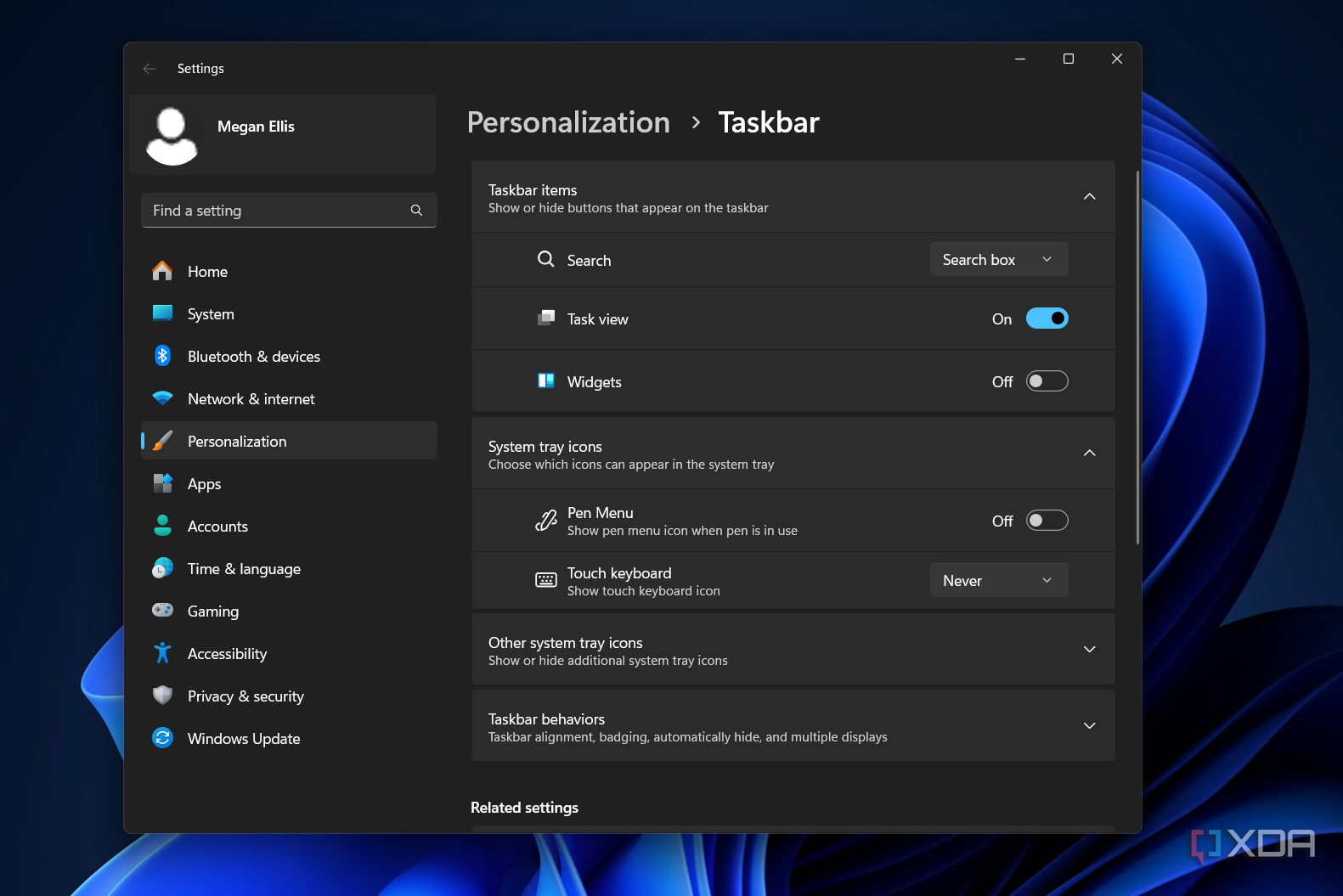Click the Privacy & security shield icon
The width and height of the screenshot is (1343, 896).
(x=162, y=696)
